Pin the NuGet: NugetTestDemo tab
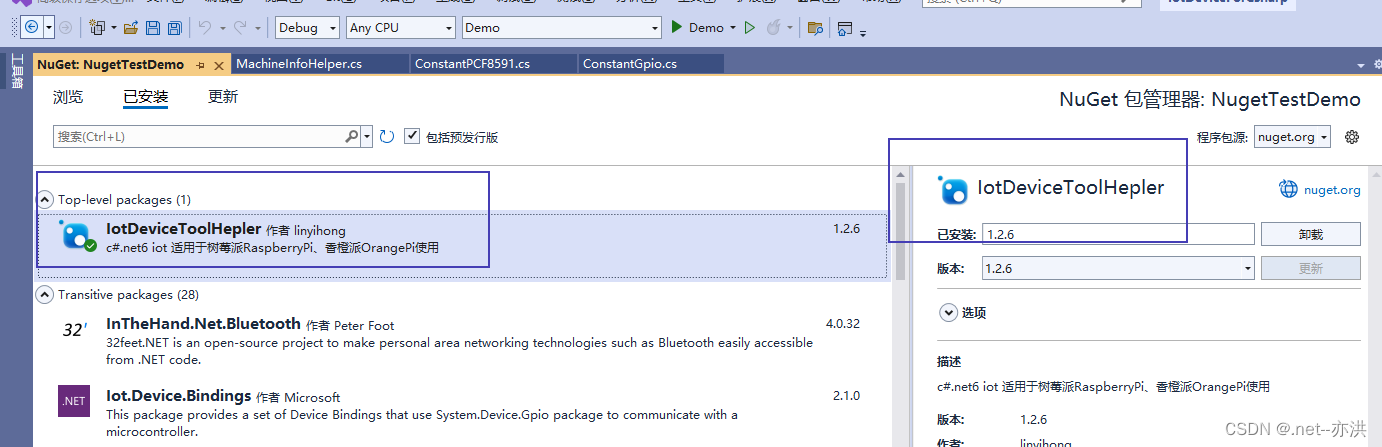Screen dimensions: 1382x447 pos(201,64)
